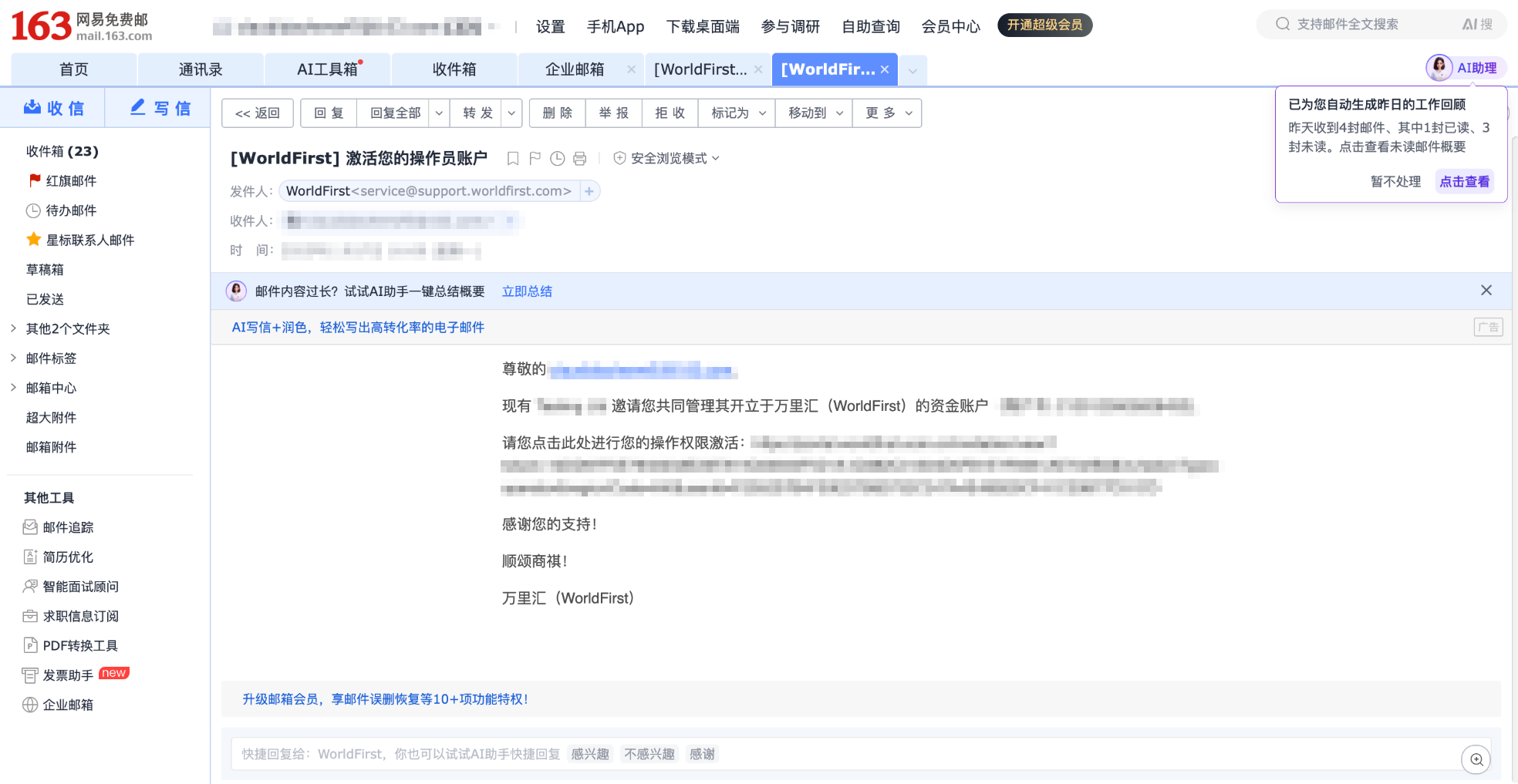Click the 简历优化 resume icon

(30, 557)
